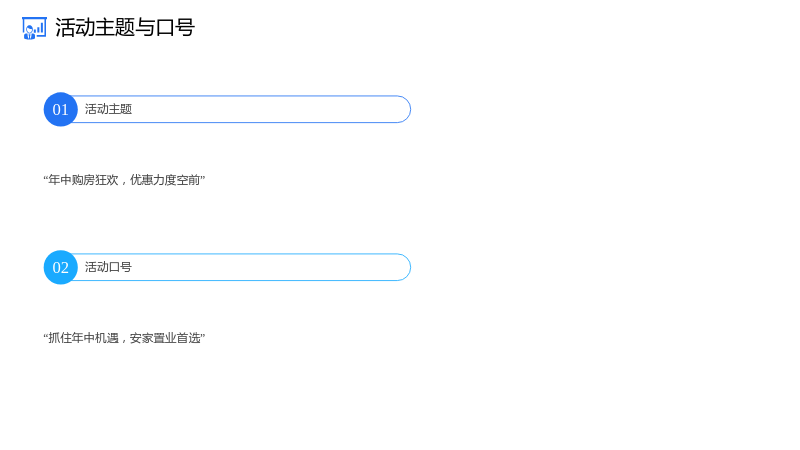
Task: Click the phrase 年中购房狂欢
Action: click(83, 180)
